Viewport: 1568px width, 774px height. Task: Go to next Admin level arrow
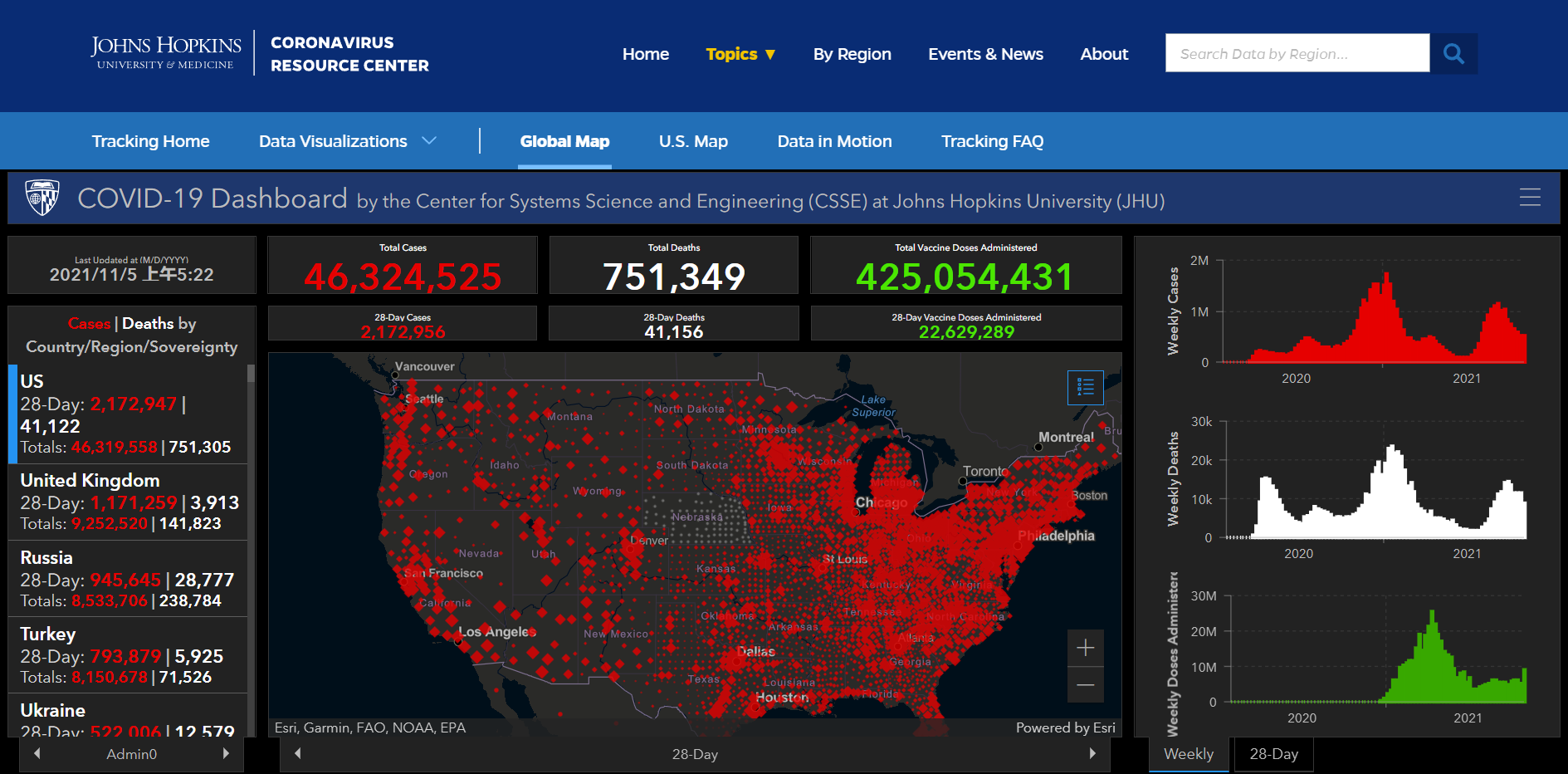coord(226,753)
